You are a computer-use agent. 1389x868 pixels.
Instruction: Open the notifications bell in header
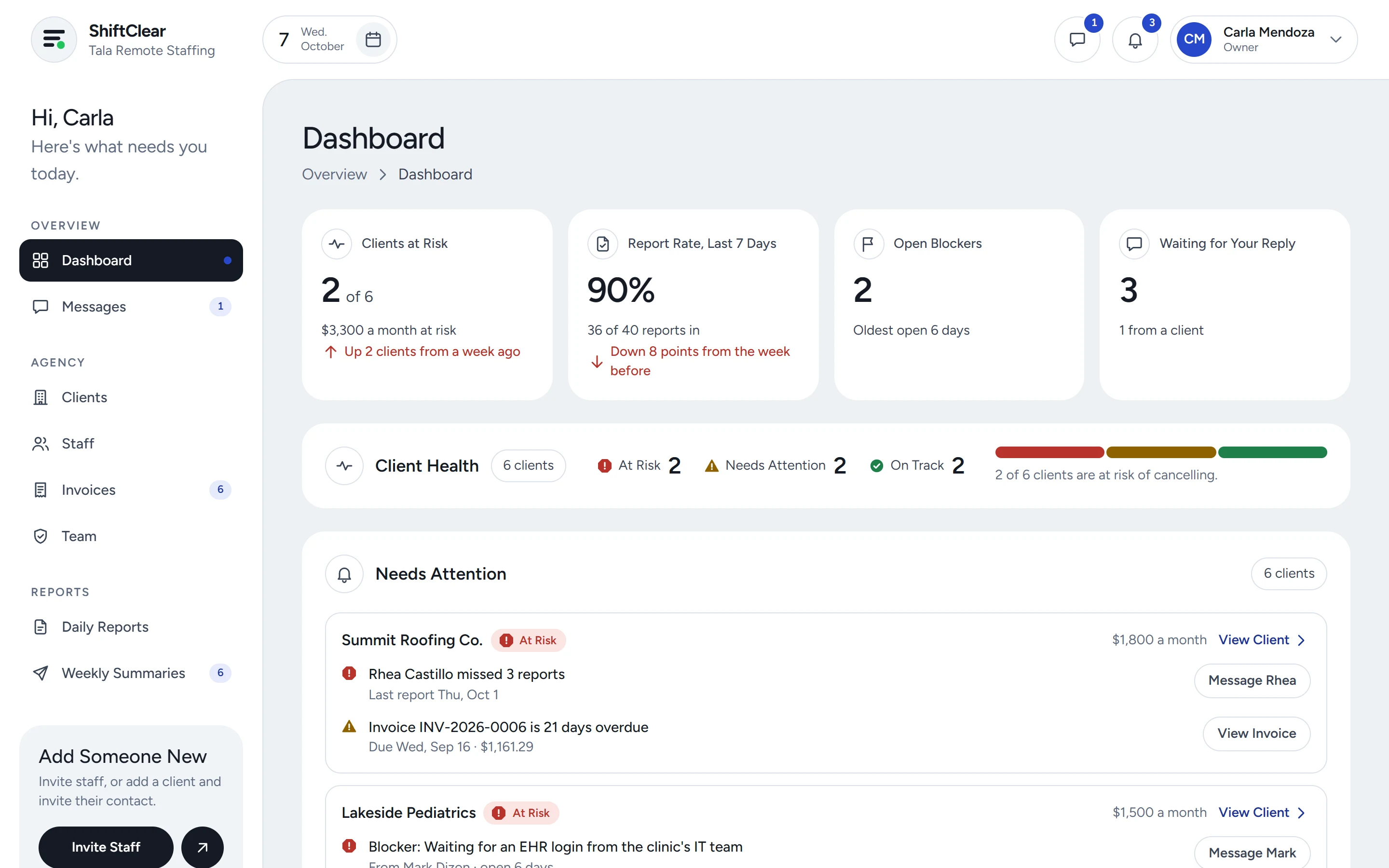point(1135,40)
